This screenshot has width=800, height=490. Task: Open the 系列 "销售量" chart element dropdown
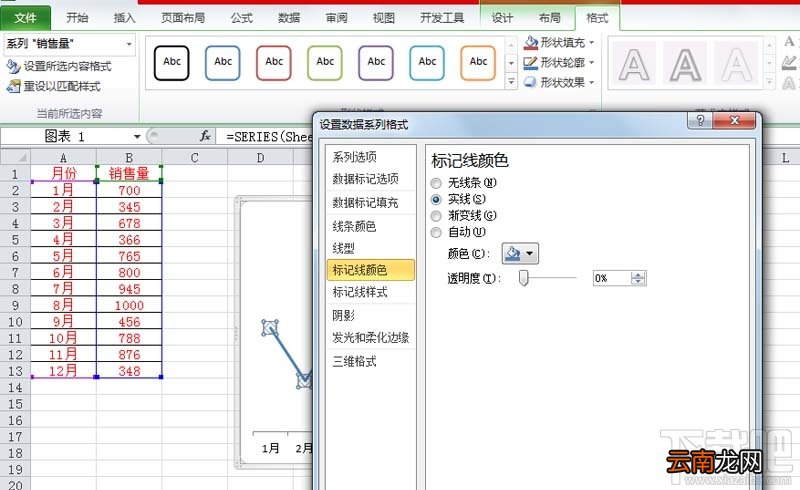(x=129, y=44)
